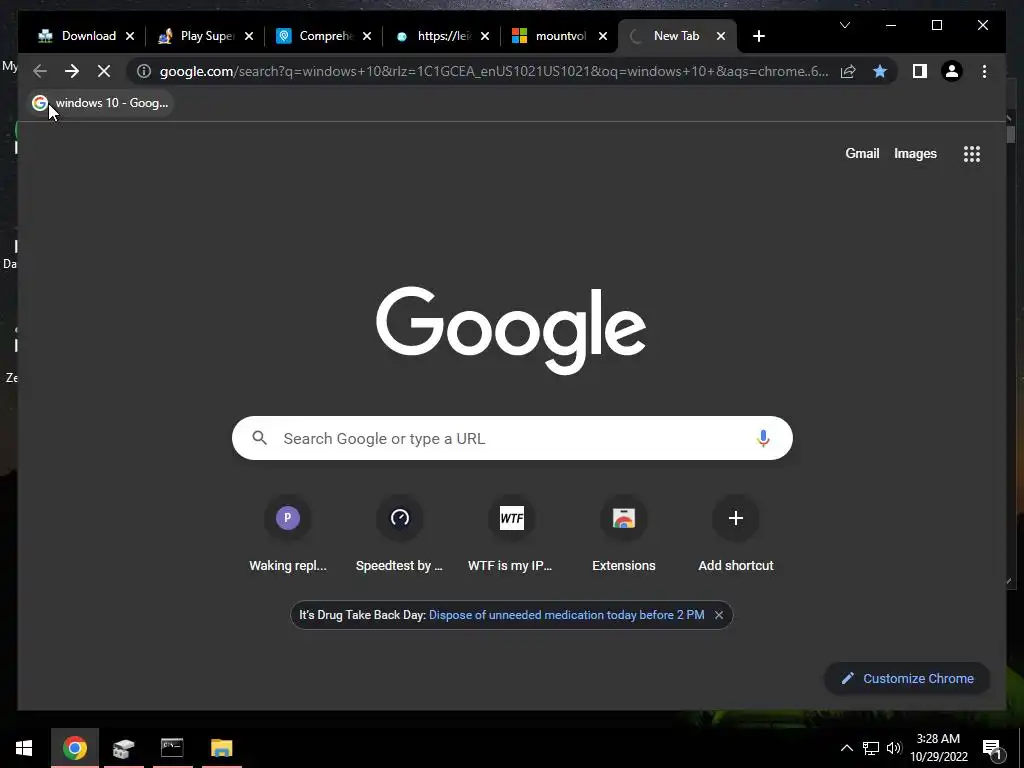Close the mountvol tab
The image size is (1024, 768).
[x=603, y=37]
